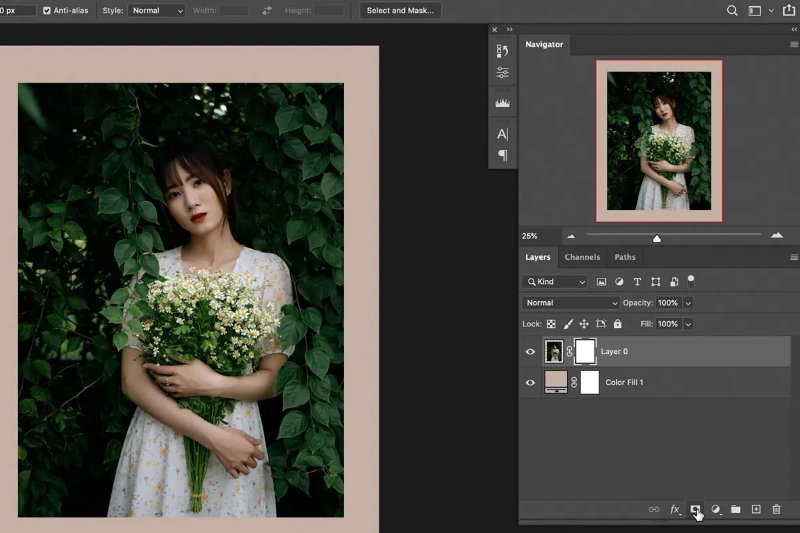The width and height of the screenshot is (800, 533).
Task: Click the lock all layer icon
Action: (x=617, y=324)
